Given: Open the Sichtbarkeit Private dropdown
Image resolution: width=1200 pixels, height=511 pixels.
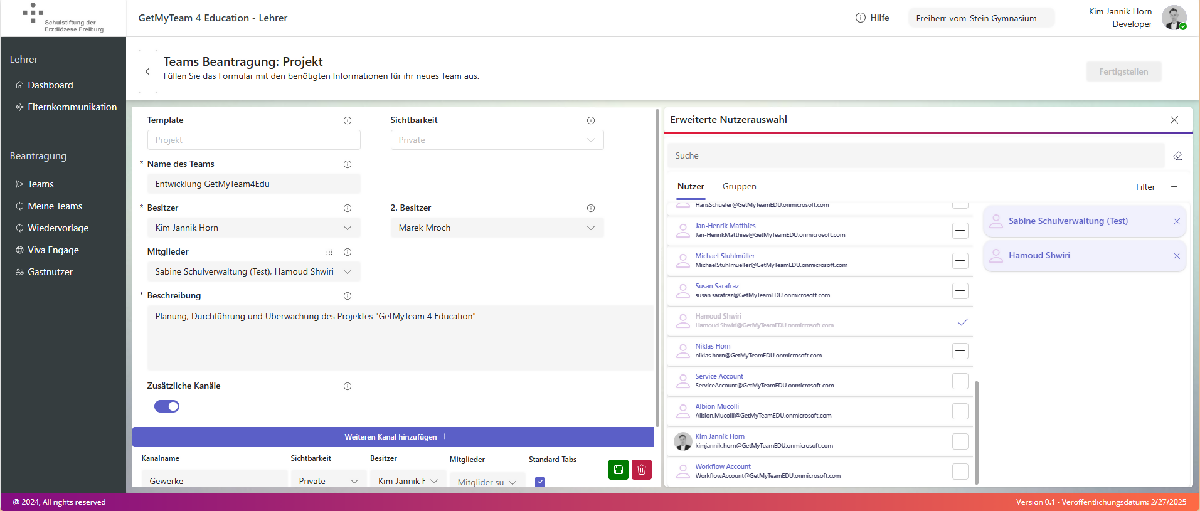Looking at the screenshot, I should coord(497,140).
